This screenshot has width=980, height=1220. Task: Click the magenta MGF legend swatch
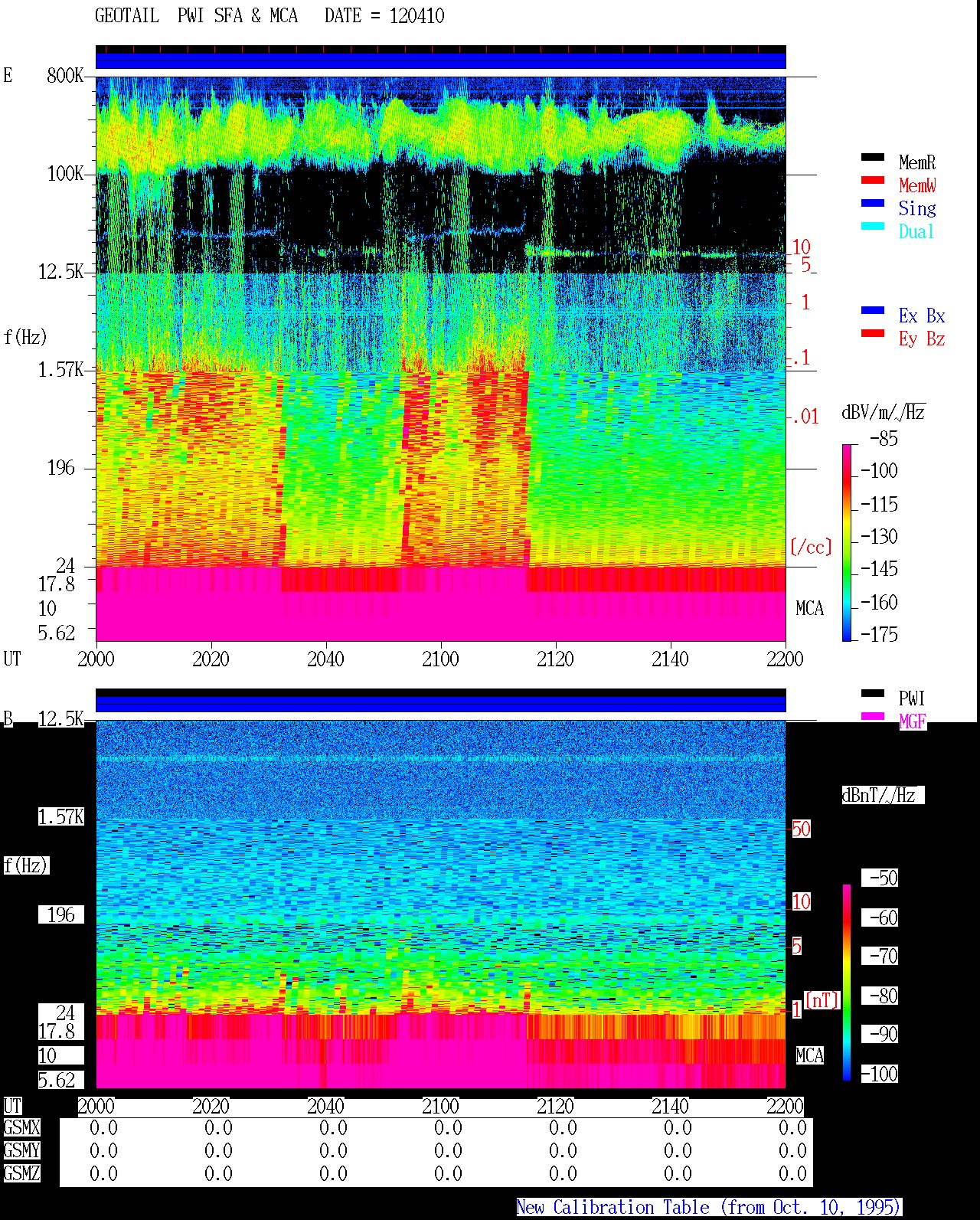click(872, 717)
